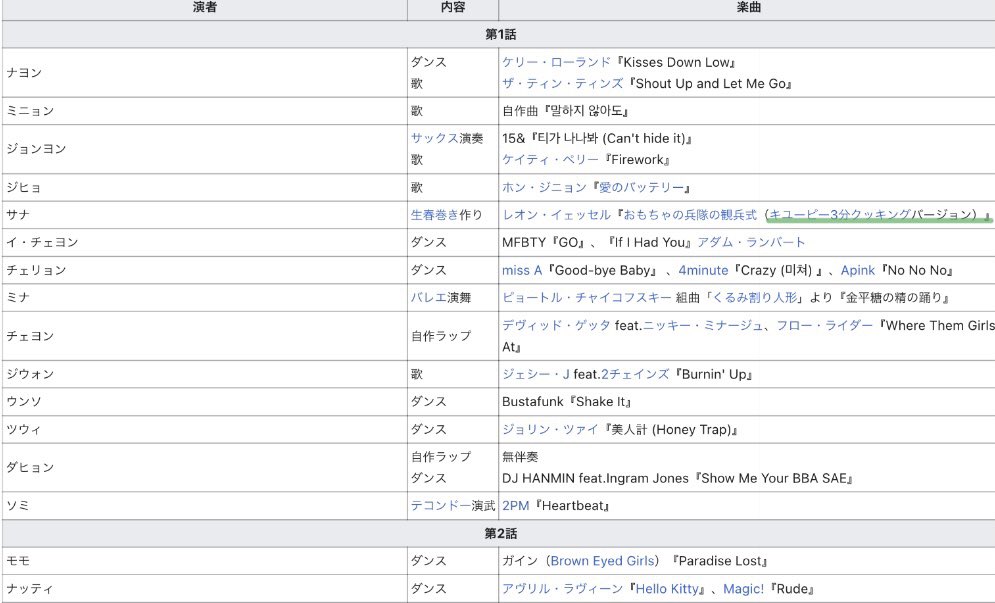Select the チェヨン performer cell

[204, 336]
